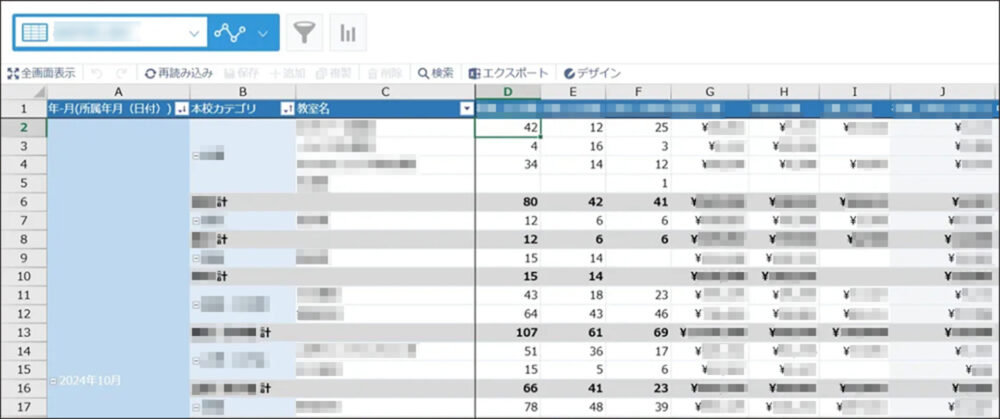Click cell E3 with value 16

click(573, 146)
